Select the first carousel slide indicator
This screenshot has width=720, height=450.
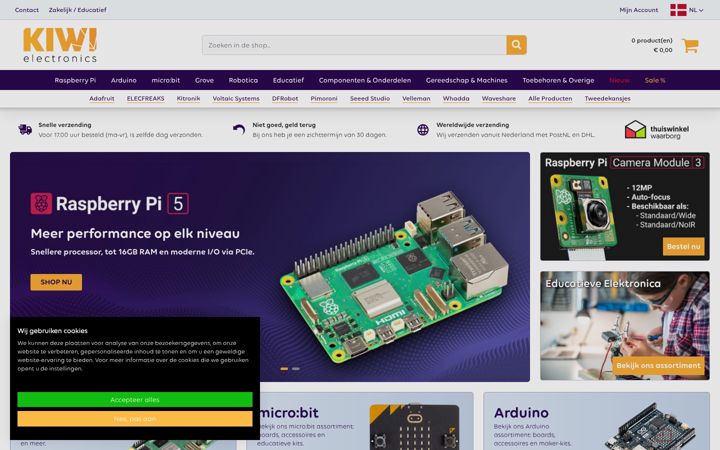coord(284,369)
